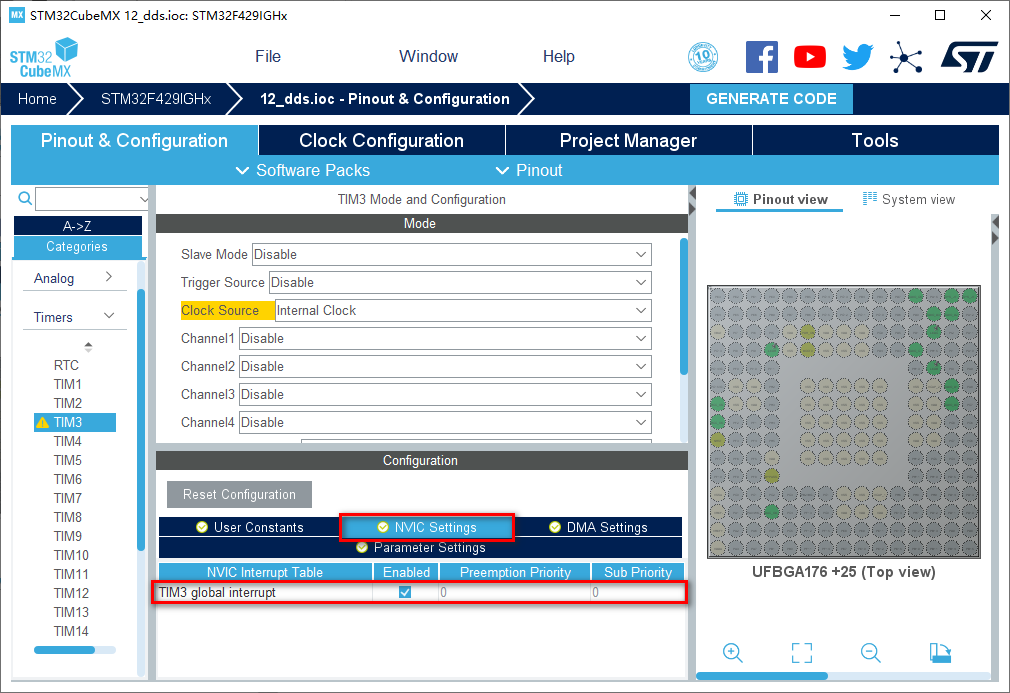Open the File menu
Screen dimensions: 1010x693
pos(268,57)
